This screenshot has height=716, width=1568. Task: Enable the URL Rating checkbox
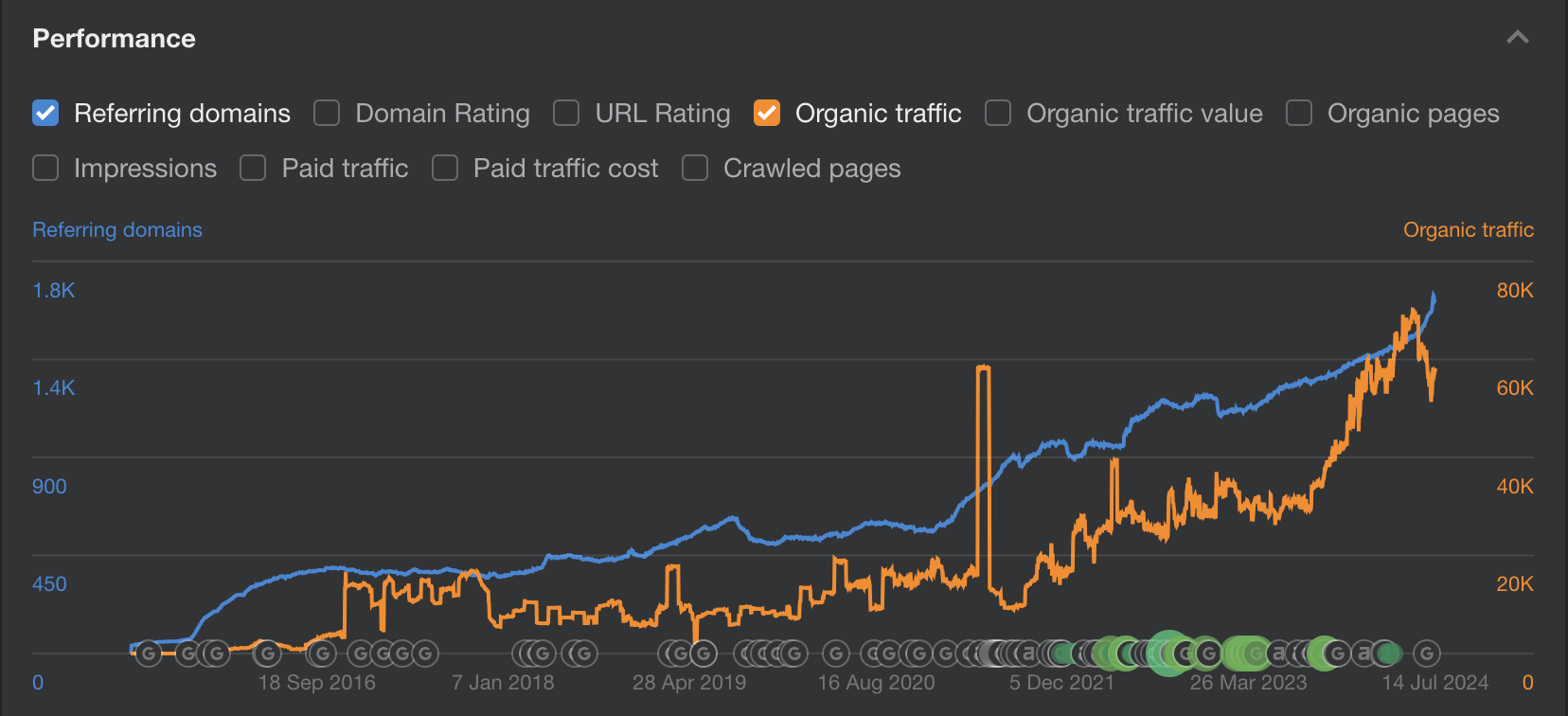click(566, 114)
